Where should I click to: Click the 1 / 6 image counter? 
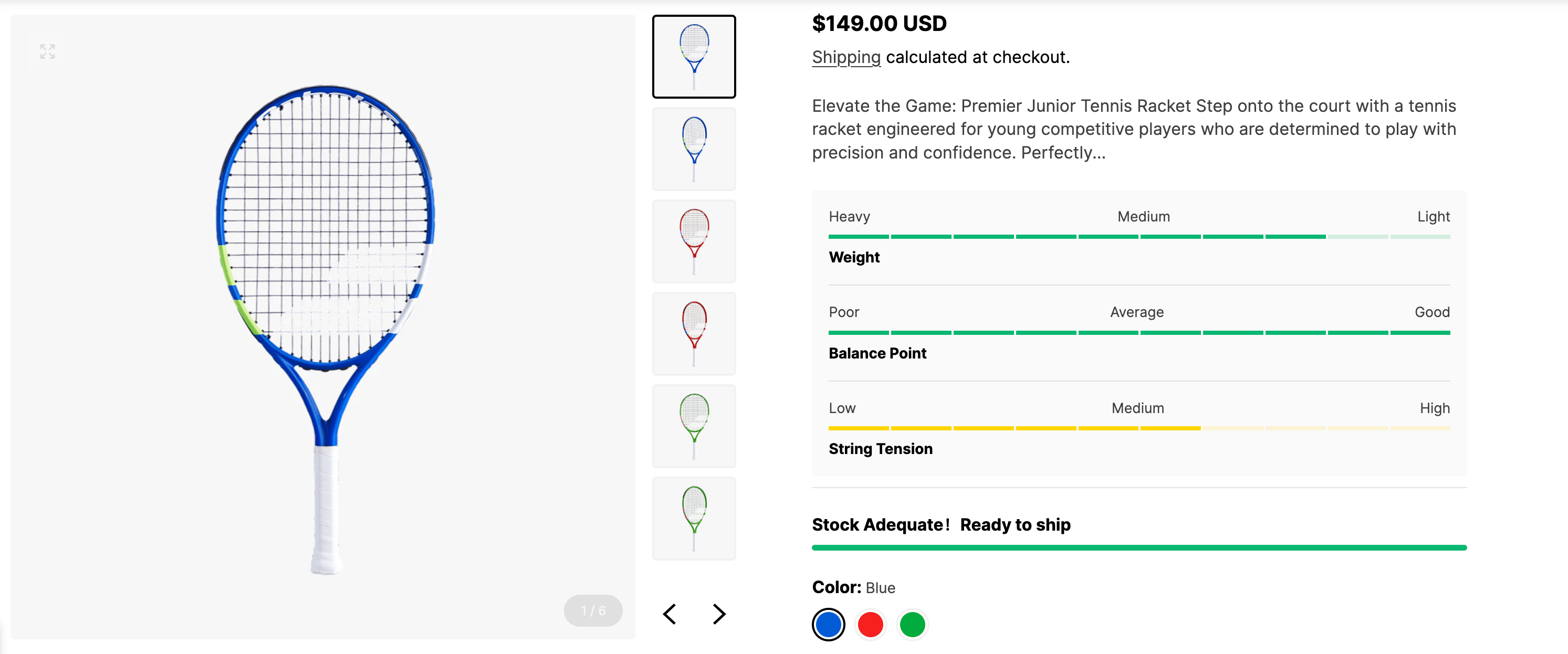(593, 610)
